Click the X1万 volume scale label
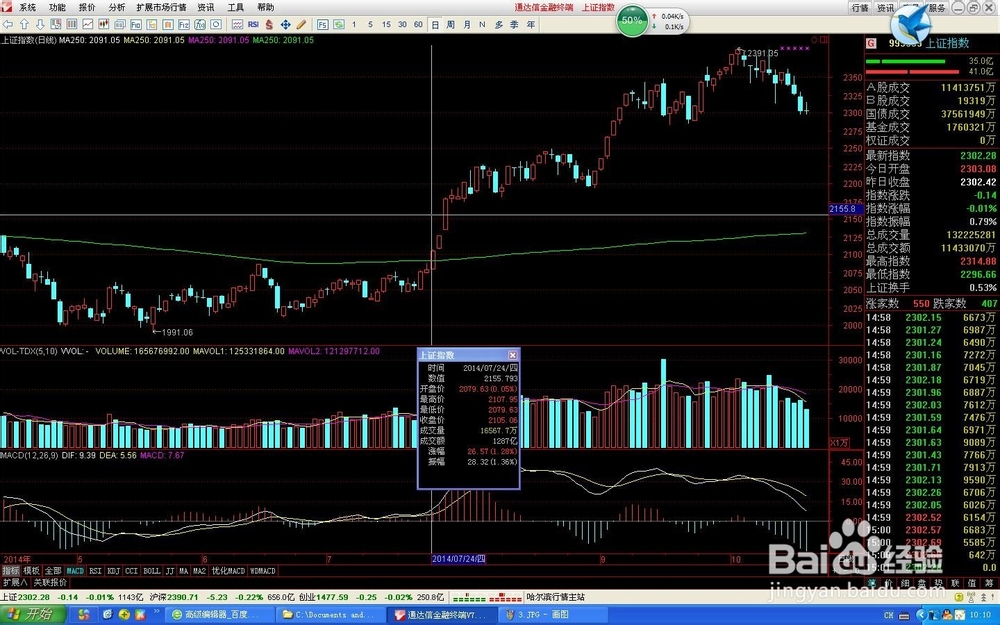The height and width of the screenshot is (625, 1000). click(x=839, y=443)
